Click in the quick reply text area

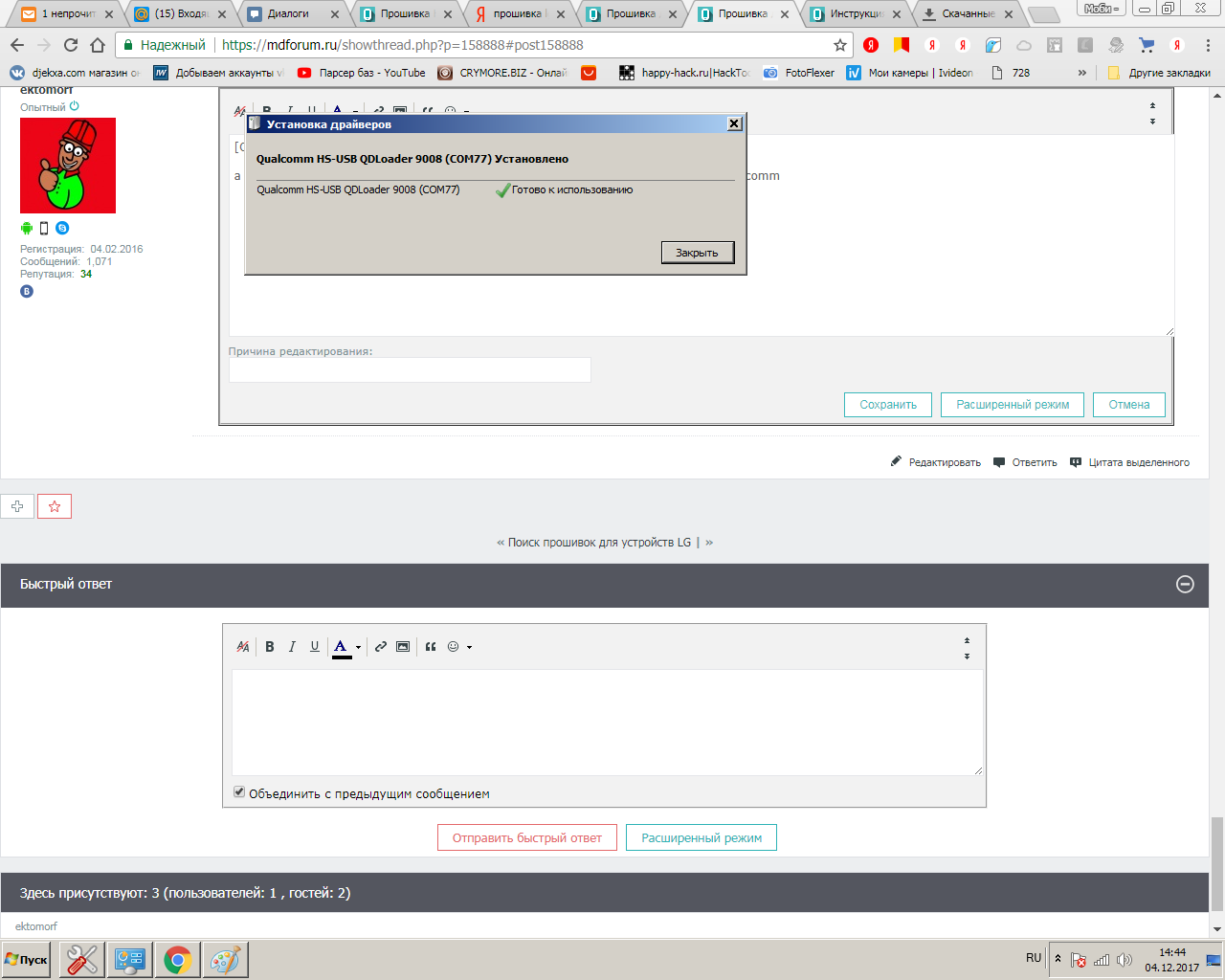tap(608, 722)
